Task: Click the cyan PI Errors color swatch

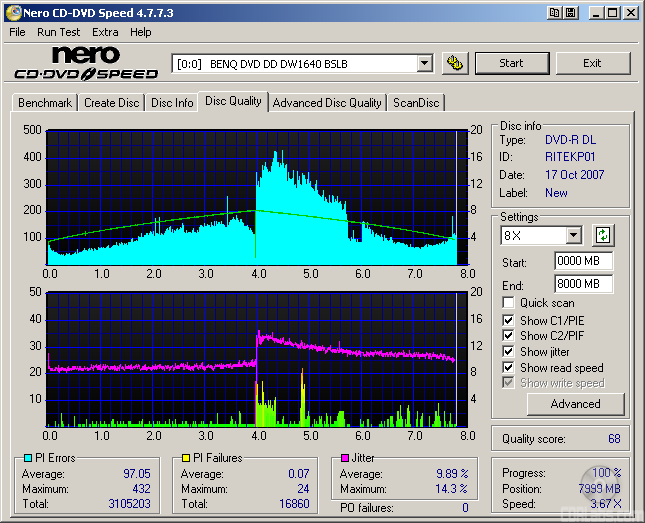Action: [27, 458]
